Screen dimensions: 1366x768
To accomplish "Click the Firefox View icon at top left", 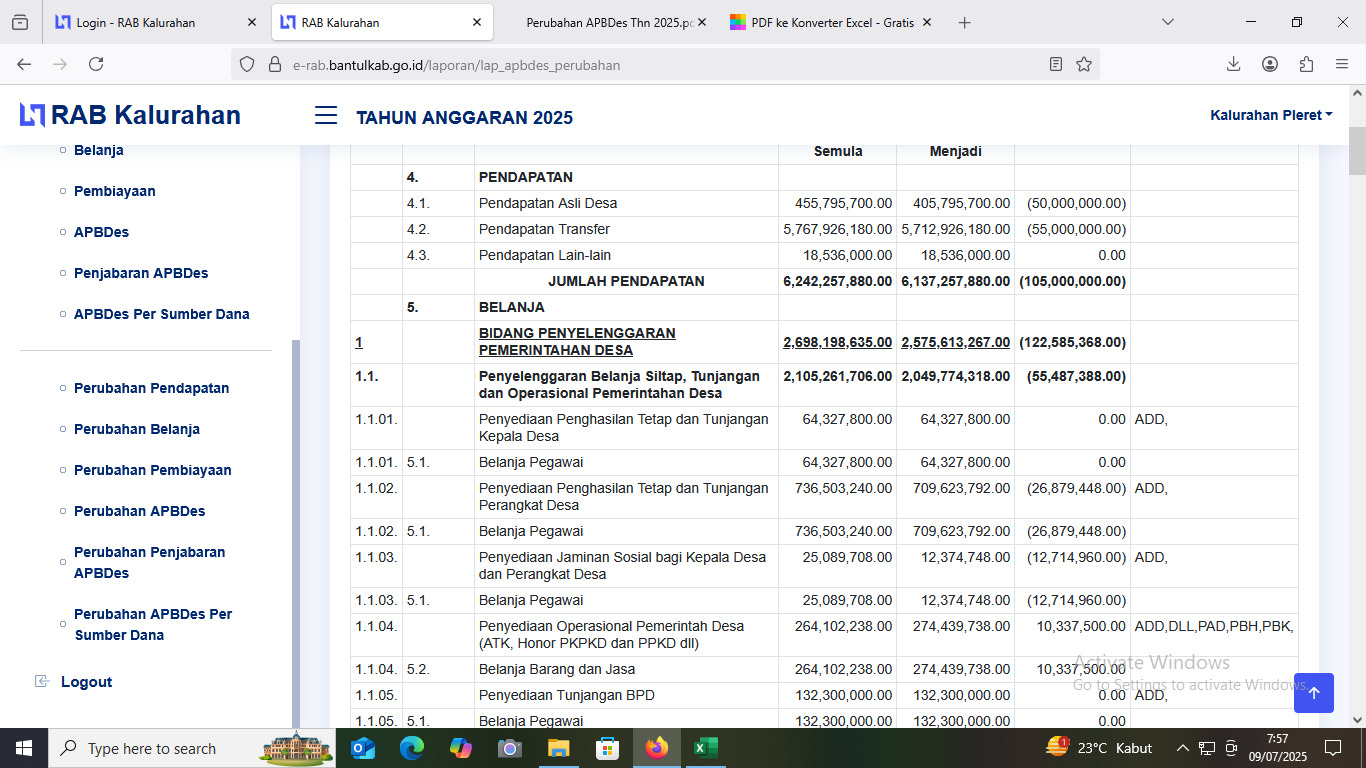I will [20, 22].
